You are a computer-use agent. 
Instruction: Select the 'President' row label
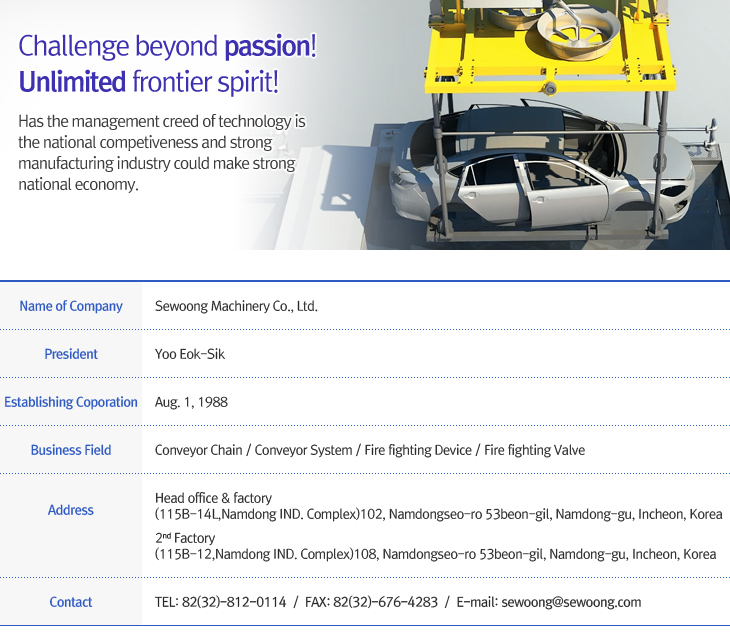click(x=71, y=354)
